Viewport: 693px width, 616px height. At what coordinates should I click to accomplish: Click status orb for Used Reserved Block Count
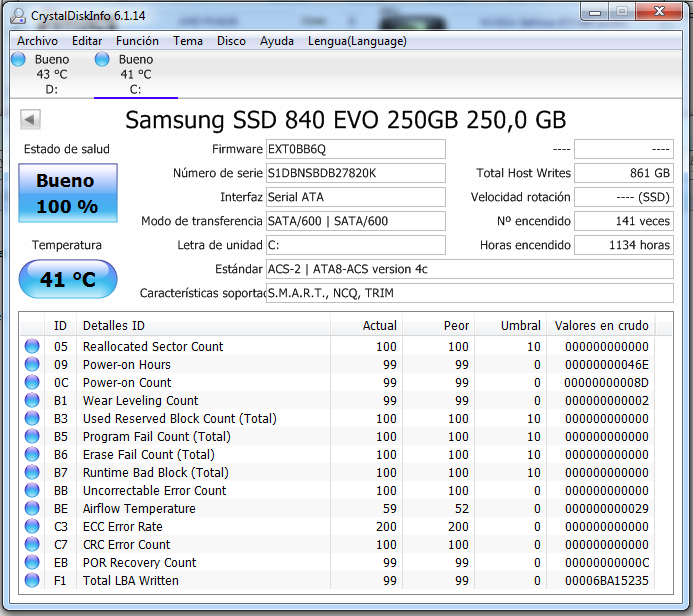pos(32,418)
